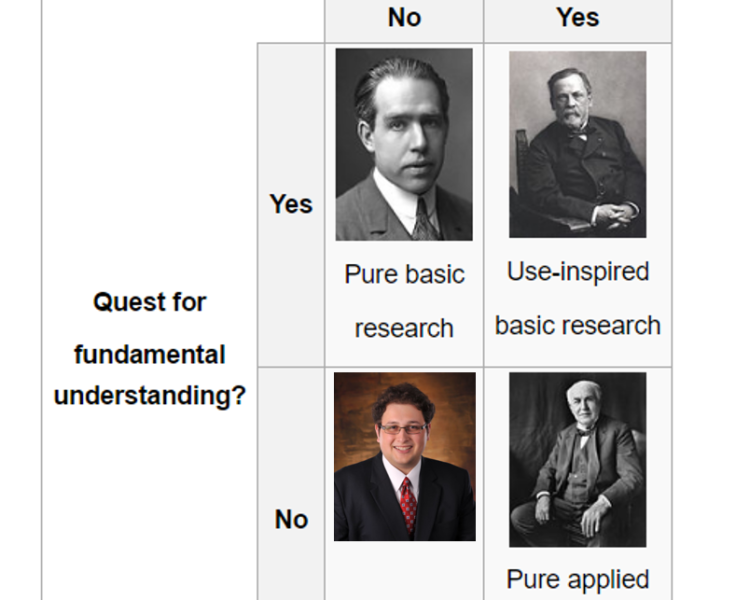Select the 'Yes' row header cell
This screenshot has height=600, width=750.
[291, 204]
